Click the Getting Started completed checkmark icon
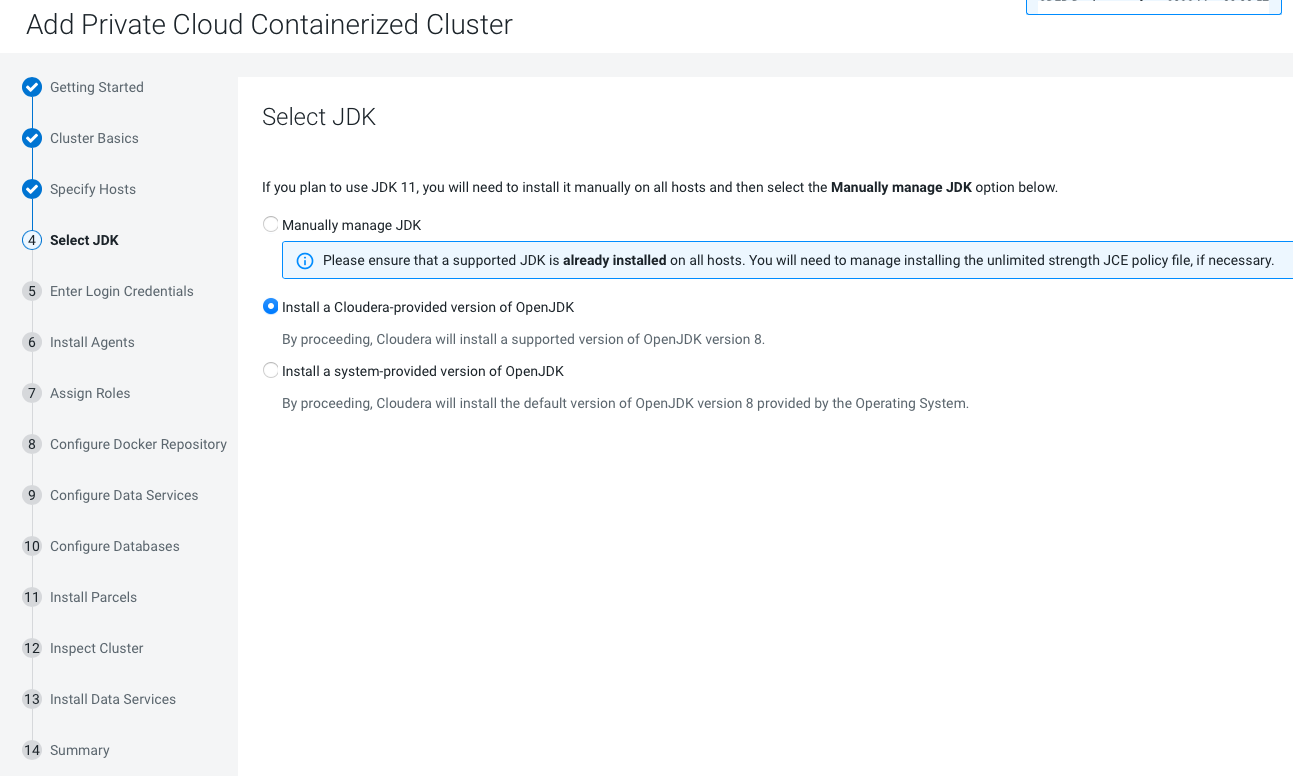Image resolution: width=1293 pixels, height=776 pixels. click(x=32, y=87)
